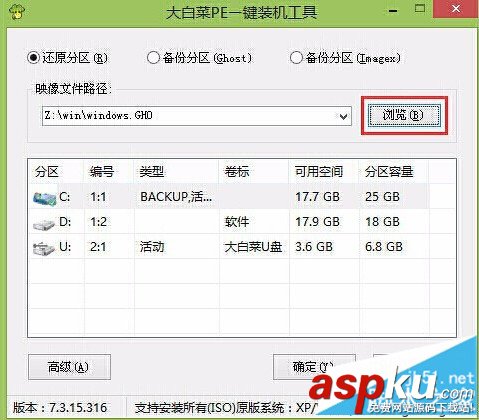Screen dimensions: 479x420
Task: Sort by 分区 column header
Action: pyautogui.click(x=47, y=172)
